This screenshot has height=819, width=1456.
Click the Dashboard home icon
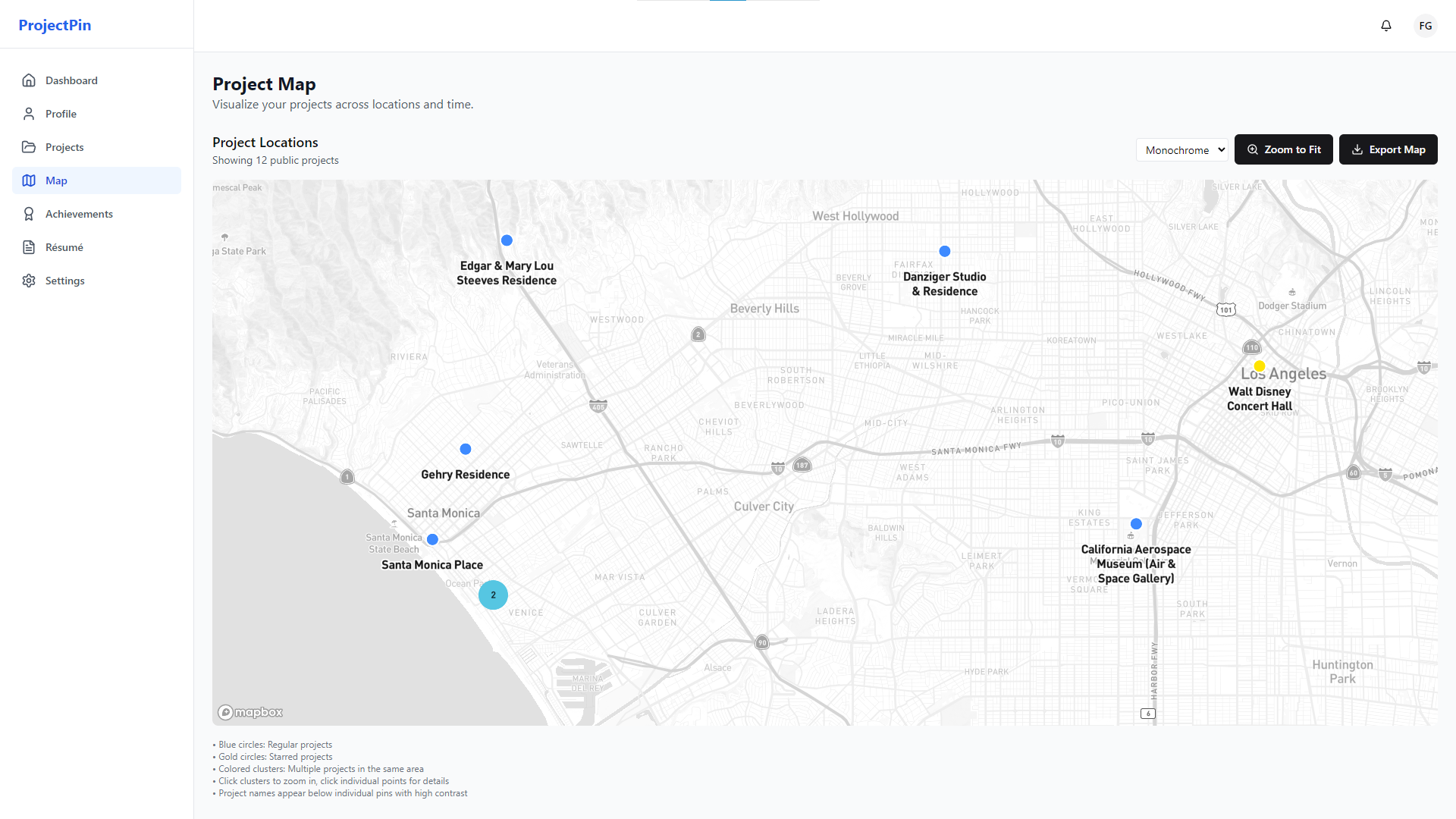tap(29, 80)
